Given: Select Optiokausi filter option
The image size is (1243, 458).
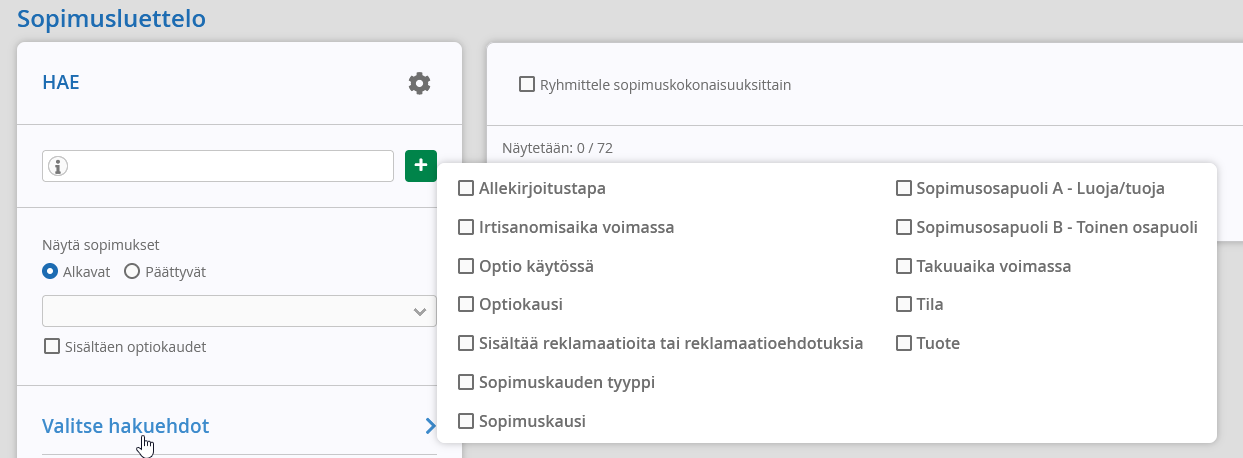Looking at the screenshot, I should point(465,304).
